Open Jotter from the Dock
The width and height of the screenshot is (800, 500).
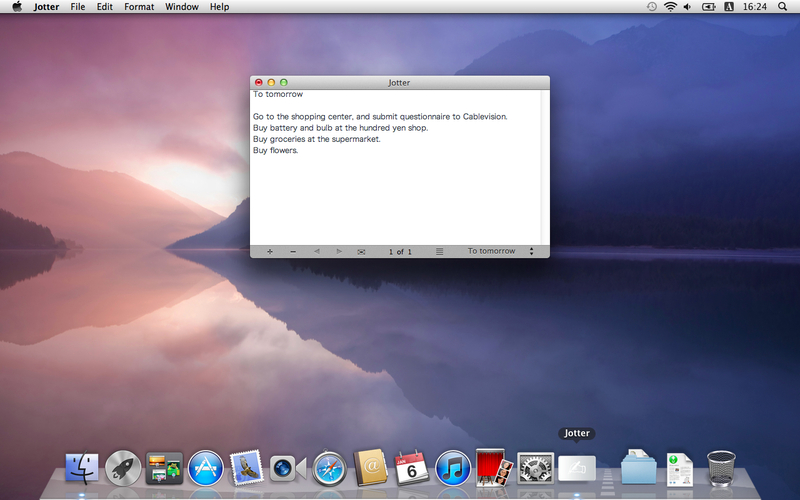pyautogui.click(x=576, y=467)
